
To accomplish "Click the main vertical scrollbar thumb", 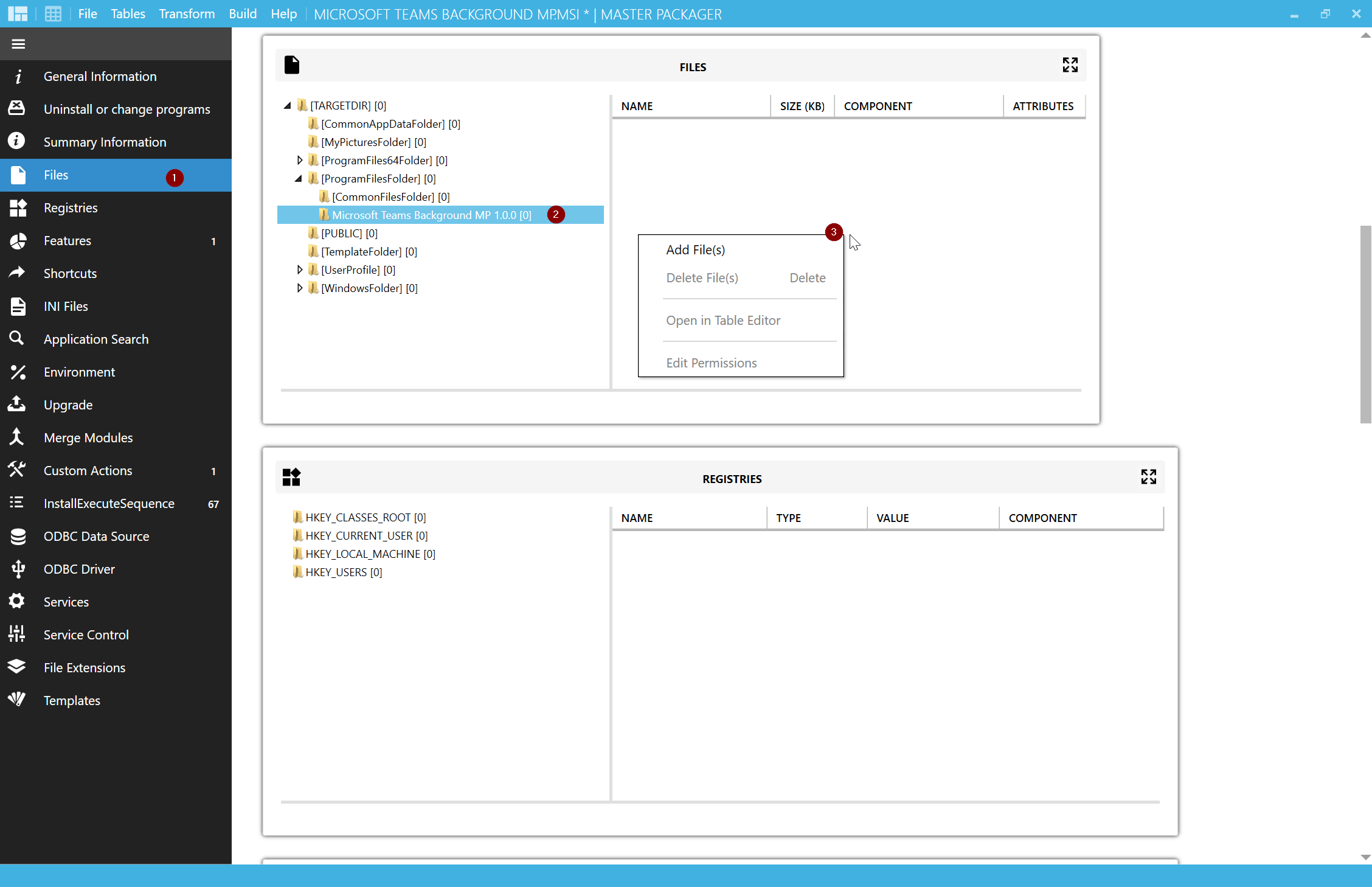I will pos(1365,324).
